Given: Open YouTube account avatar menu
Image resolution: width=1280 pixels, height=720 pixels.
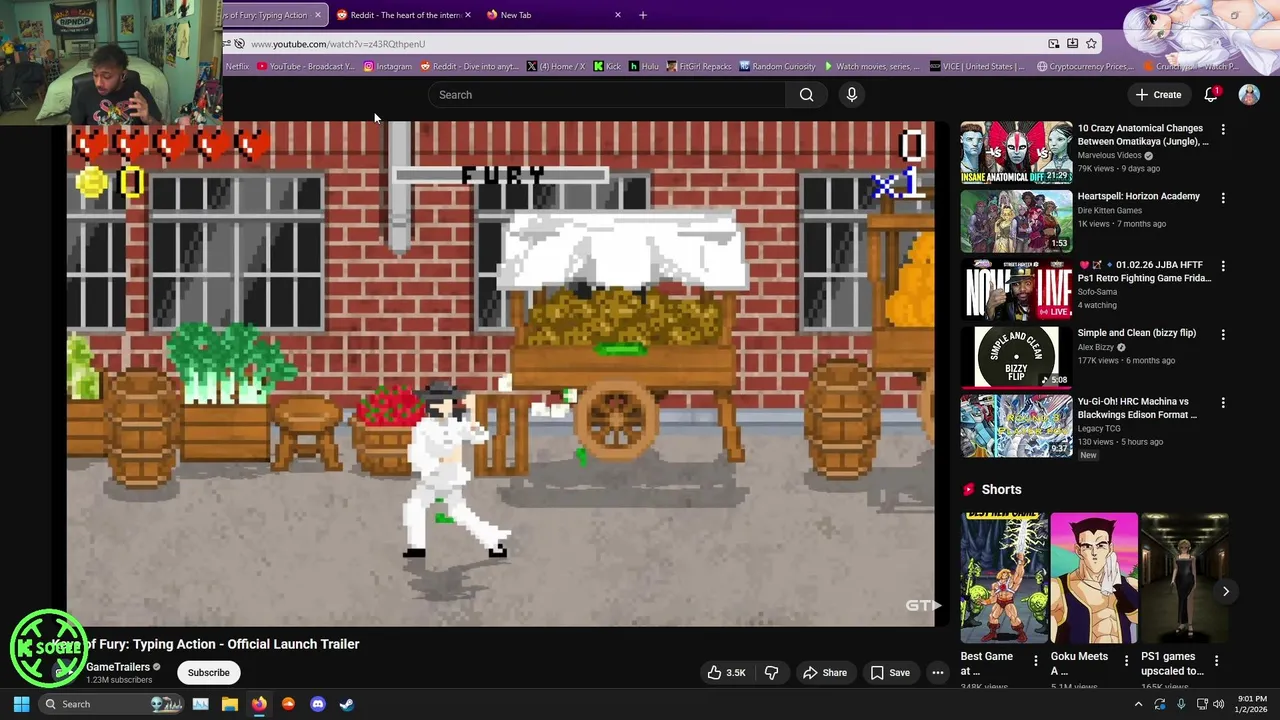Looking at the screenshot, I should 1249,95.
